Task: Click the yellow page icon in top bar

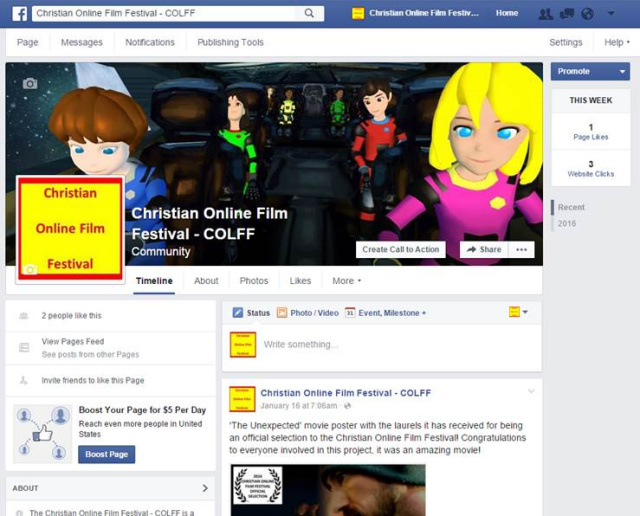Action: tap(358, 13)
